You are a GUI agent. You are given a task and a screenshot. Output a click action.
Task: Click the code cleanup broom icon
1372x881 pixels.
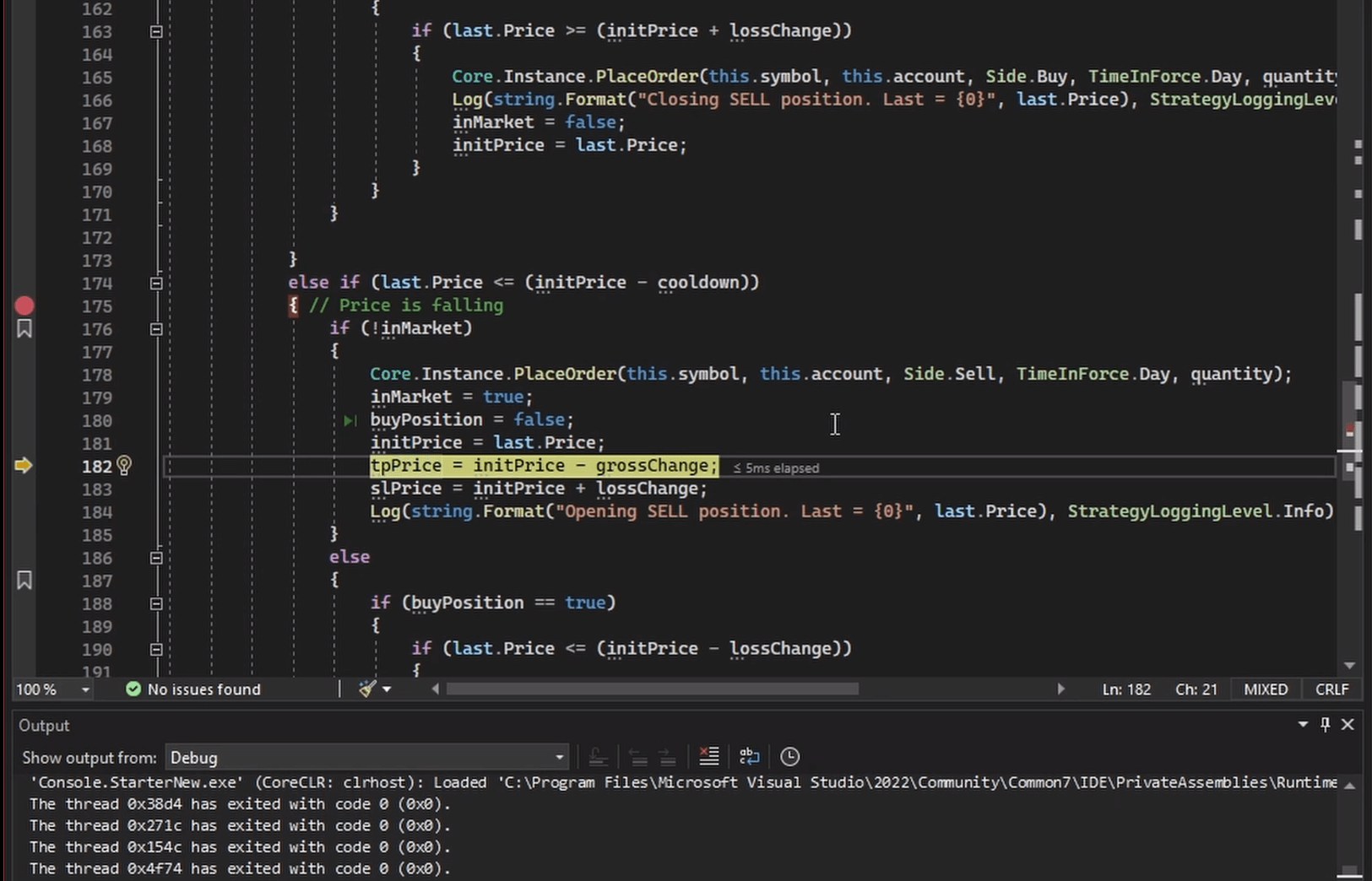pyautogui.click(x=367, y=689)
